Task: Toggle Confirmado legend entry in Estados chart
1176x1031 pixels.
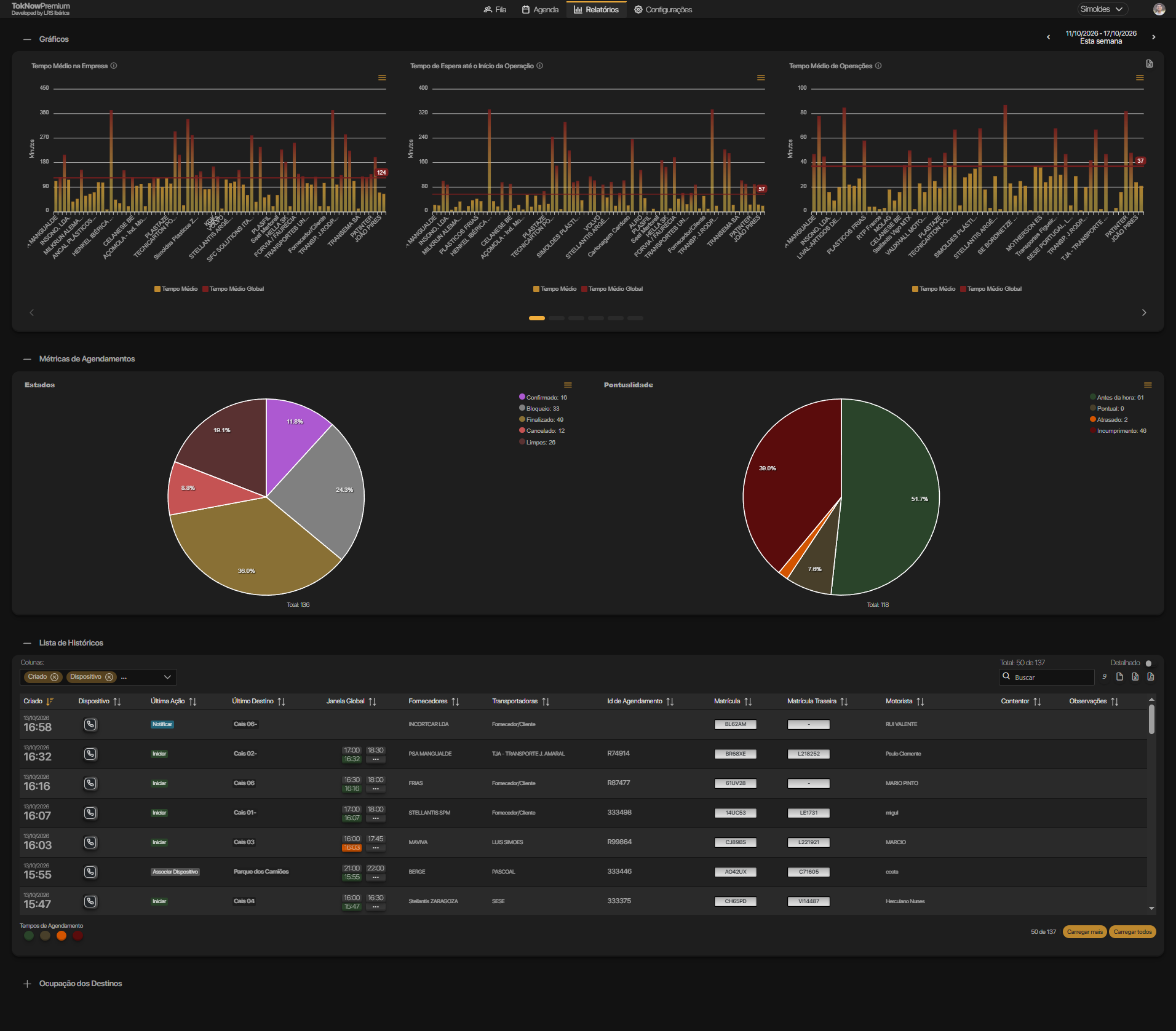Action: click(x=543, y=397)
